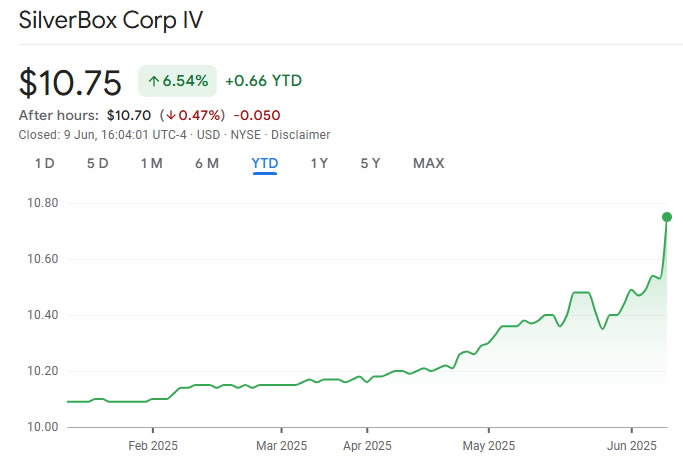Screen dimensions: 683x469
Task: Click the May 2025 x-axis label
Action: point(488,445)
